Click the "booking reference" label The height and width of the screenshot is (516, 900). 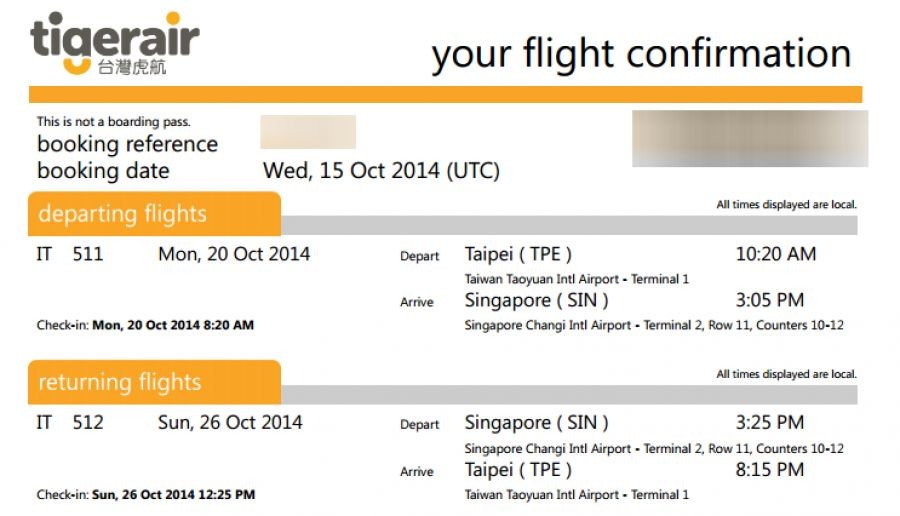click(x=127, y=145)
